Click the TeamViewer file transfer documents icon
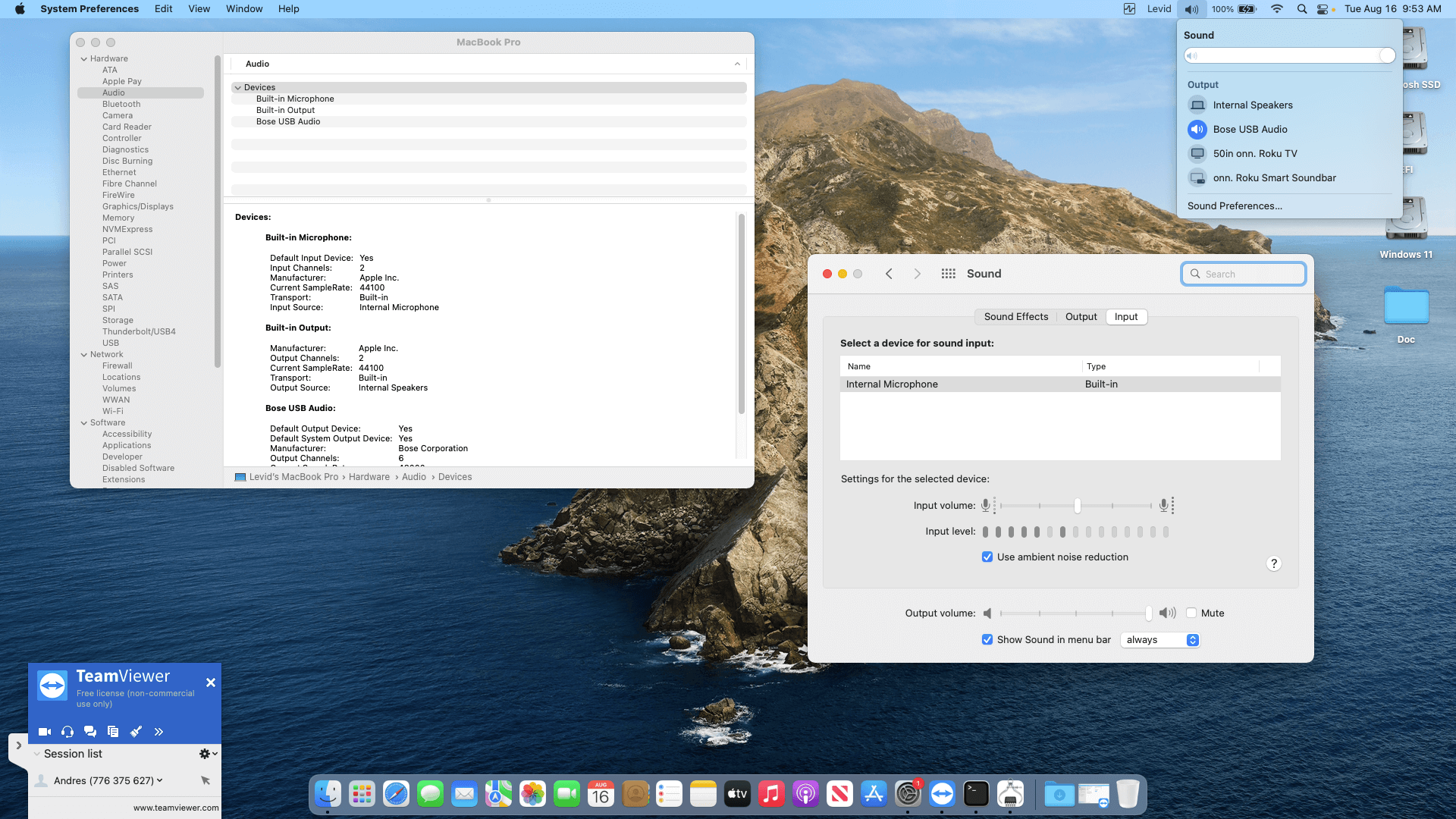 click(113, 732)
